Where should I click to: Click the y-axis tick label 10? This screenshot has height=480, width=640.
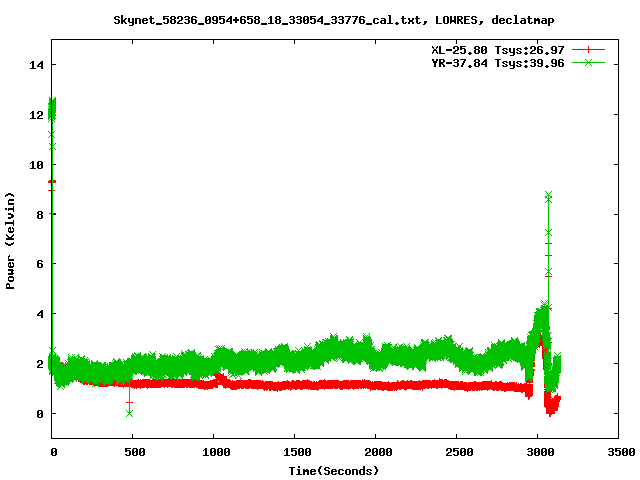[36, 164]
